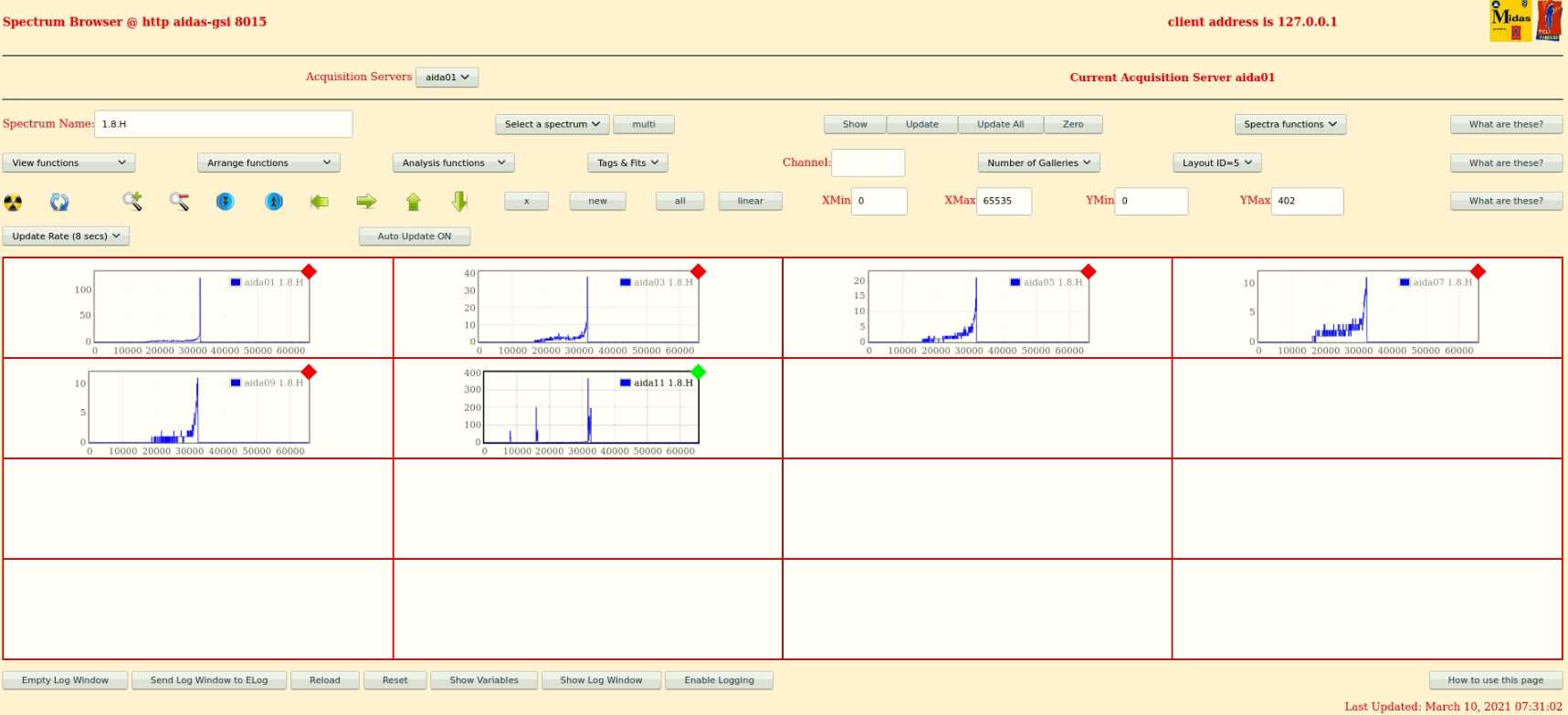Screen dimensions: 1568x715
Task: Shift spectrum right with green right arrow
Action: pyautogui.click(x=366, y=201)
